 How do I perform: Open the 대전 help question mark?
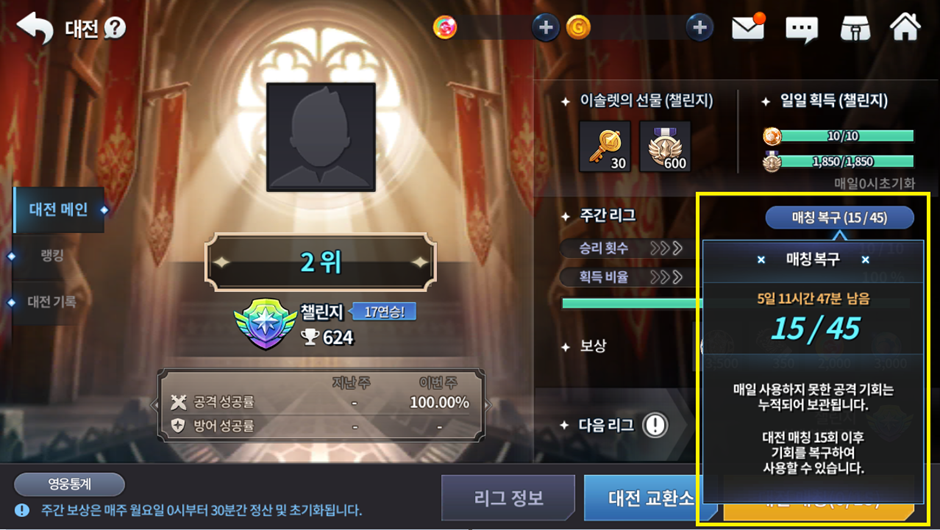pos(115,28)
